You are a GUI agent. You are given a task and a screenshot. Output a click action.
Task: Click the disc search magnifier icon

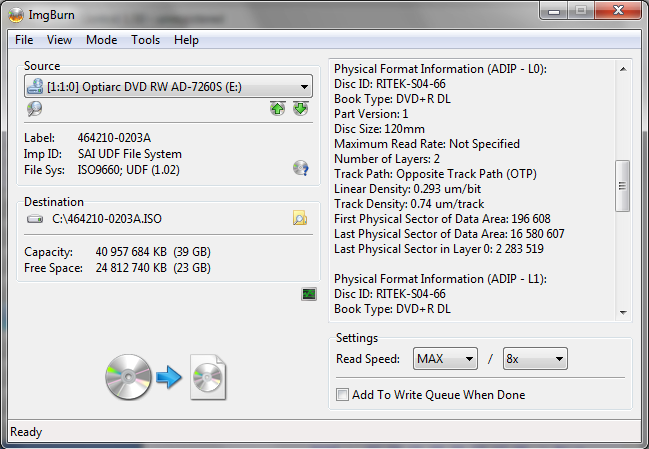[x=34, y=109]
